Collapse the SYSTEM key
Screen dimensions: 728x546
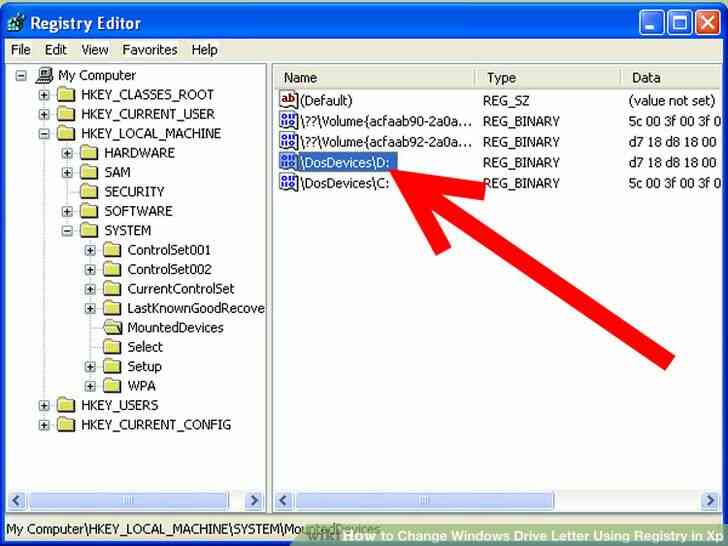[x=67, y=231]
